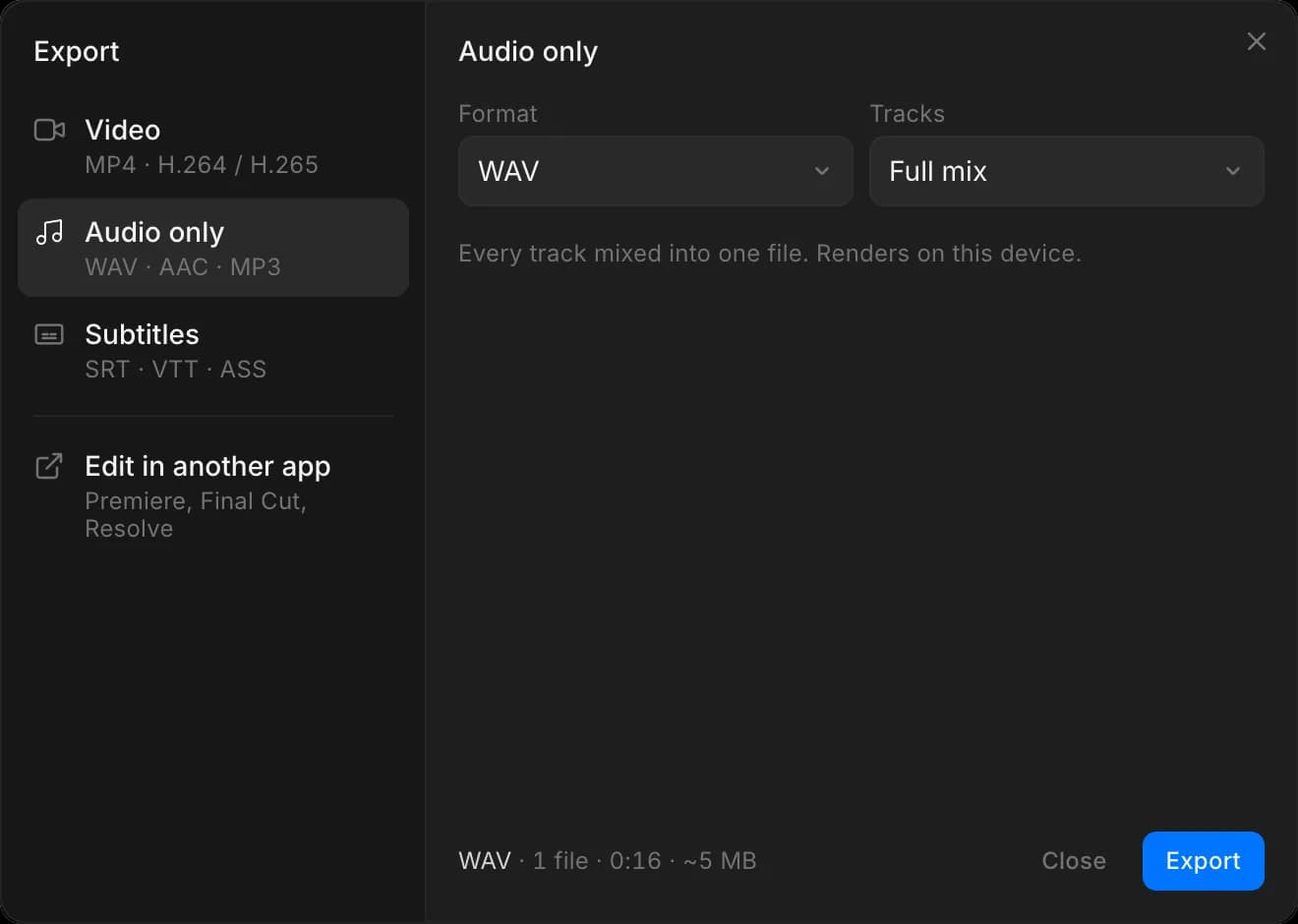Select the Video export option
This screenshot has width=1298, height=924.
[213, 146]
